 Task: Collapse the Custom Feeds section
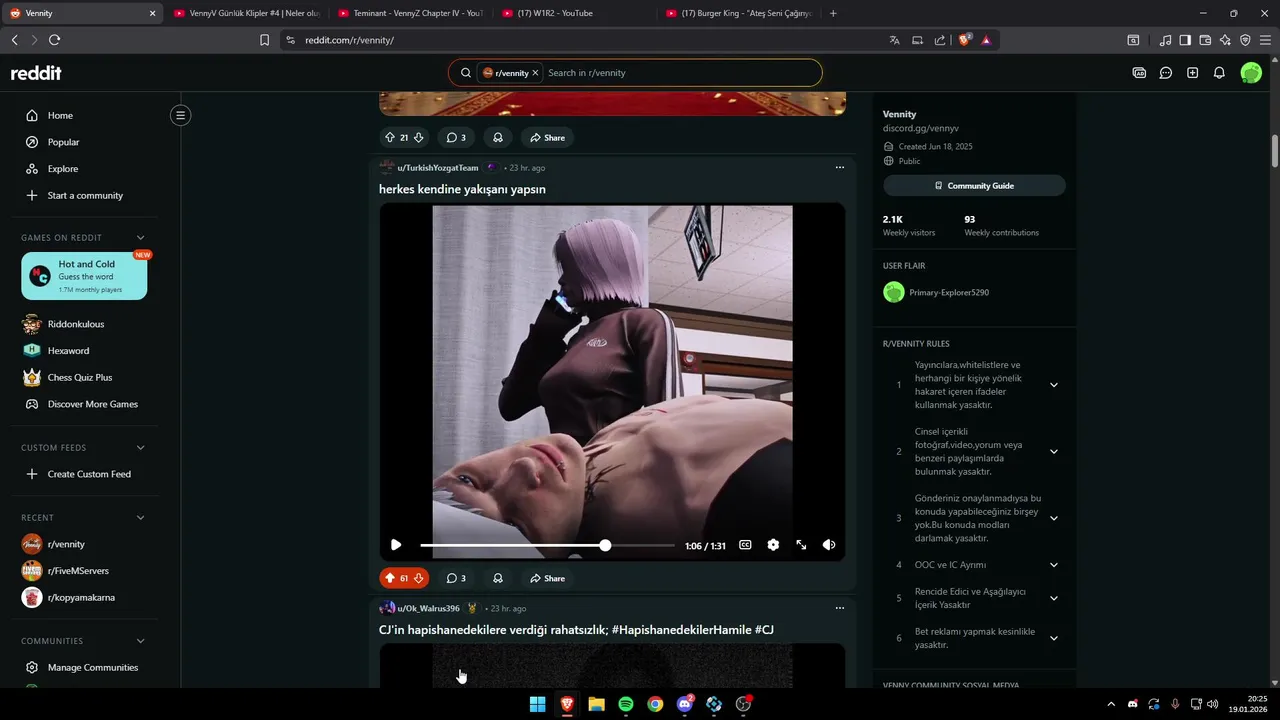click(140, 448)
